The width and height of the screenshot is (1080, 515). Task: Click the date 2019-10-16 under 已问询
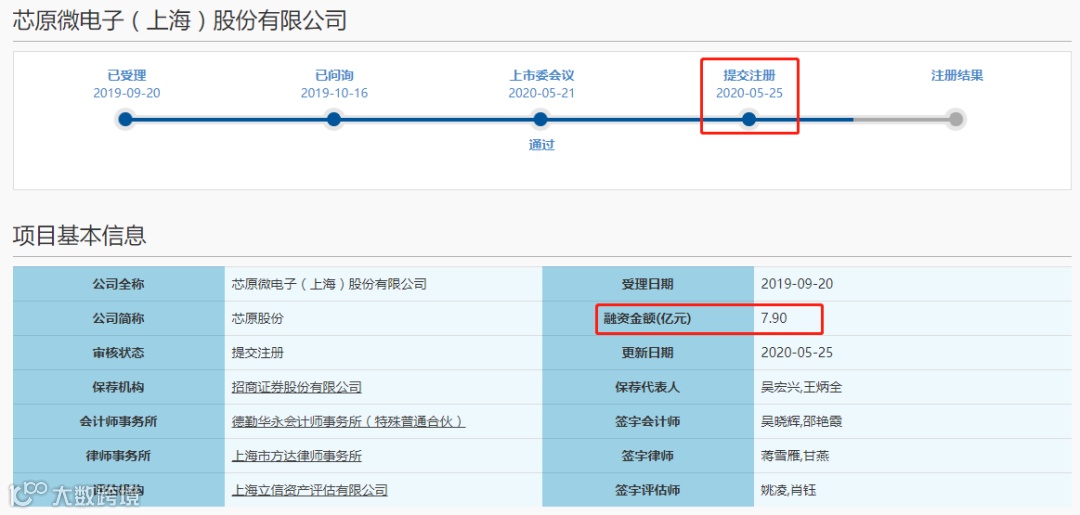(x=334, y=93)
